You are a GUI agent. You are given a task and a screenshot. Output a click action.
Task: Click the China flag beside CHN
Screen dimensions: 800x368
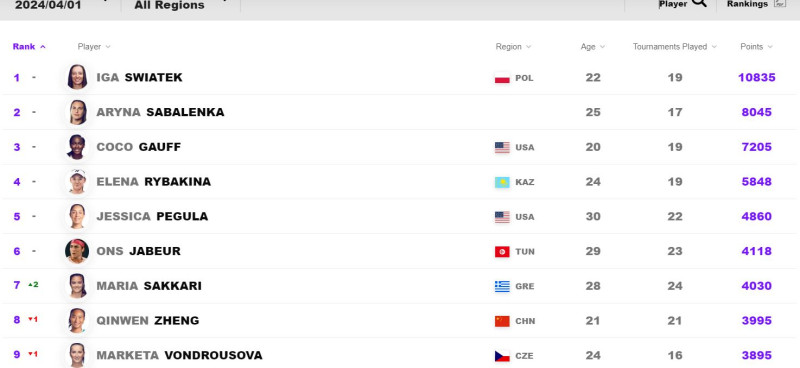pyautogui.click(x=502, y=321)
